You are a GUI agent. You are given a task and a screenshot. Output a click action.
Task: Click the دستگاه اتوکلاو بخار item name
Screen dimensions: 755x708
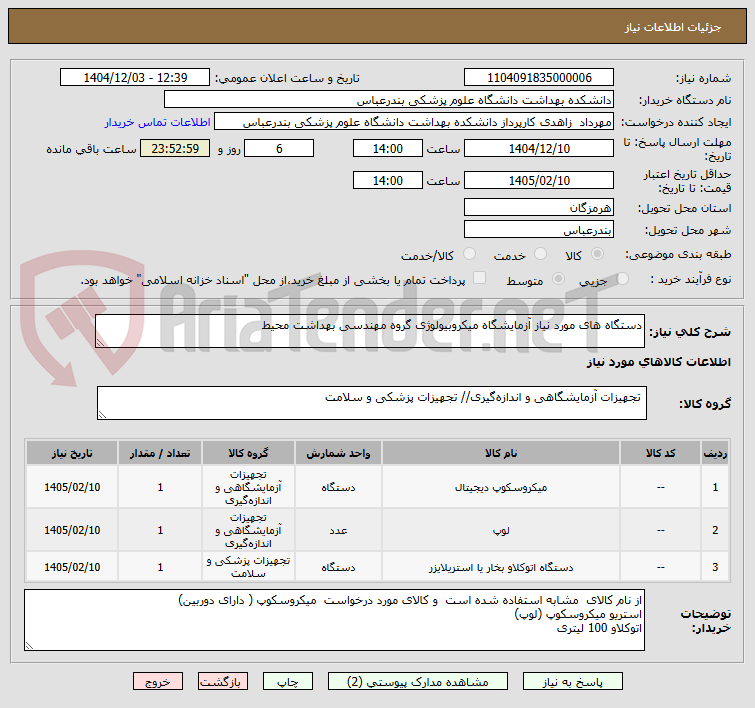click(501, 567)
